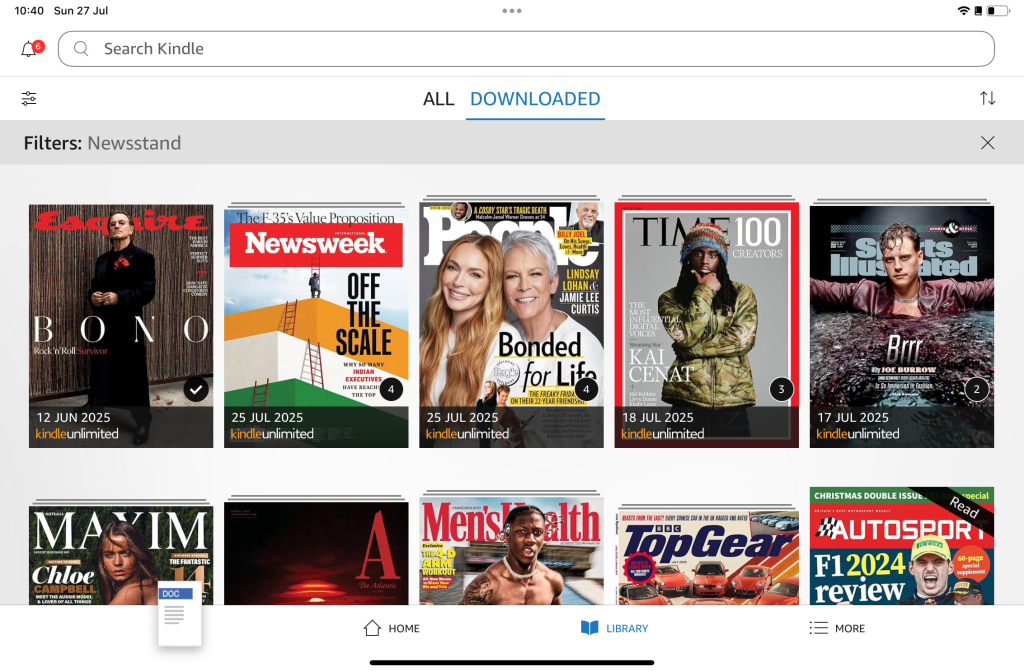Click the Search Kindle field
This screenshot has width=1024, height=672.
tap(526, 49)
